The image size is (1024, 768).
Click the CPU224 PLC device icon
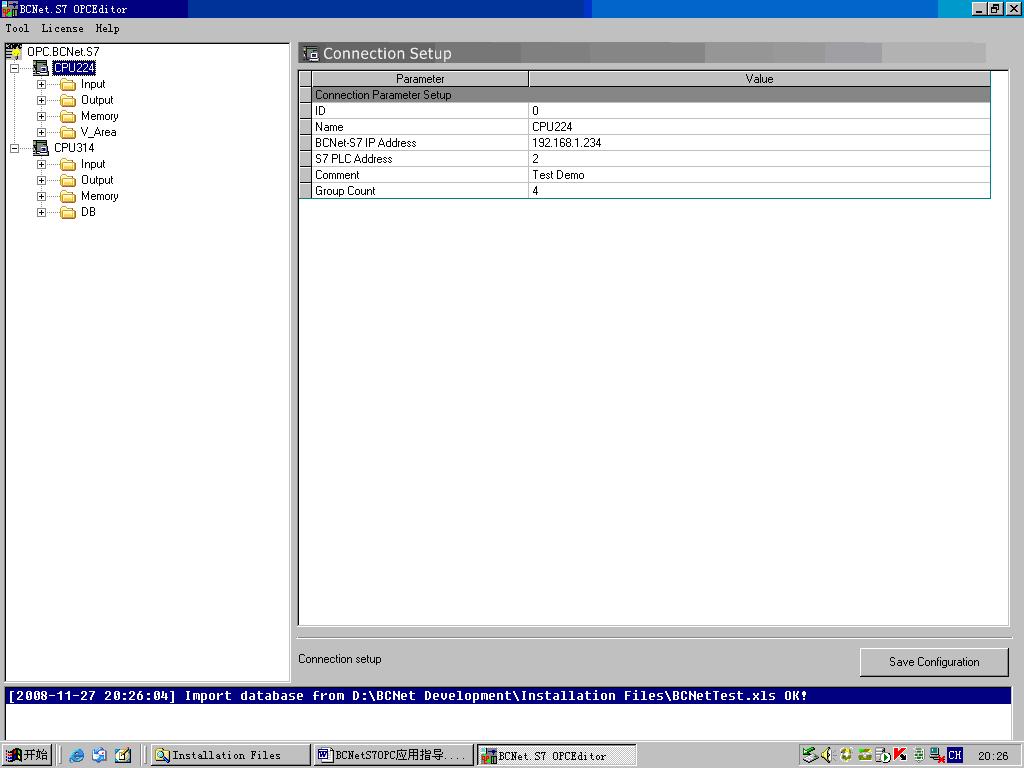(40, 67)
